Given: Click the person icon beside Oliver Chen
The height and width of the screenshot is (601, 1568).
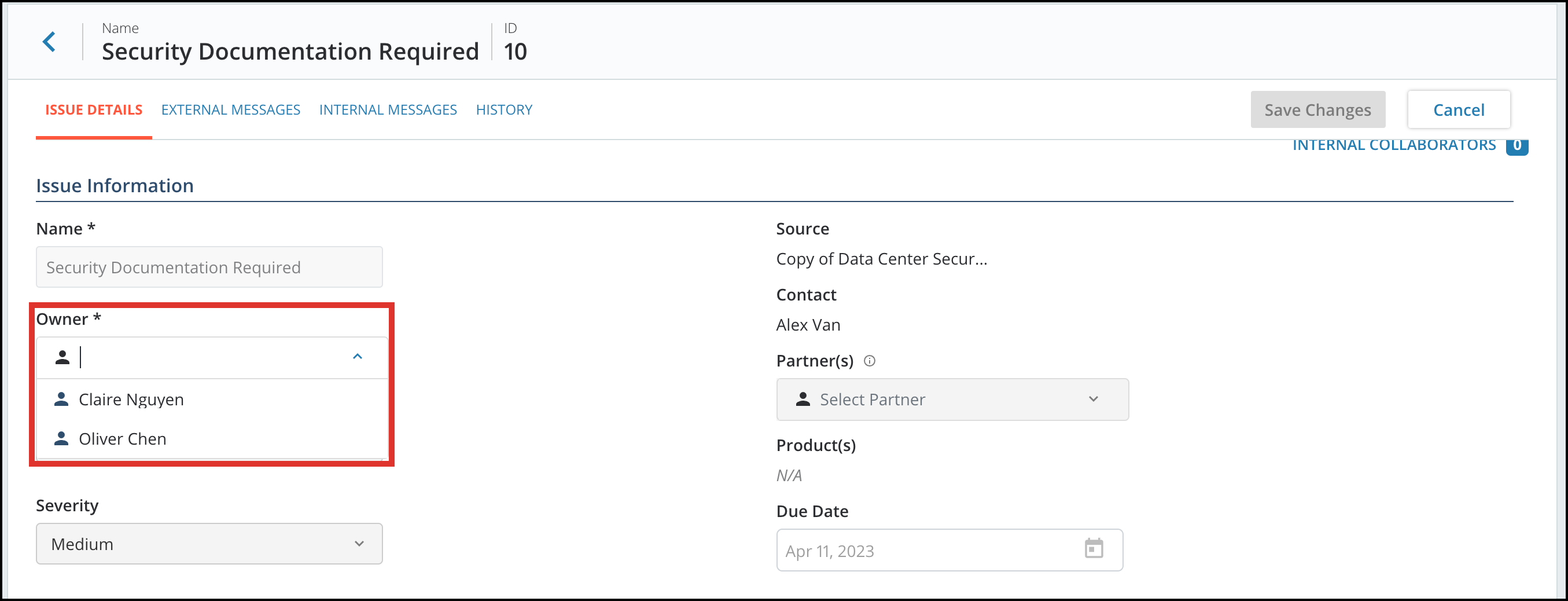Looking at the screenshot, I should (61, 438).
